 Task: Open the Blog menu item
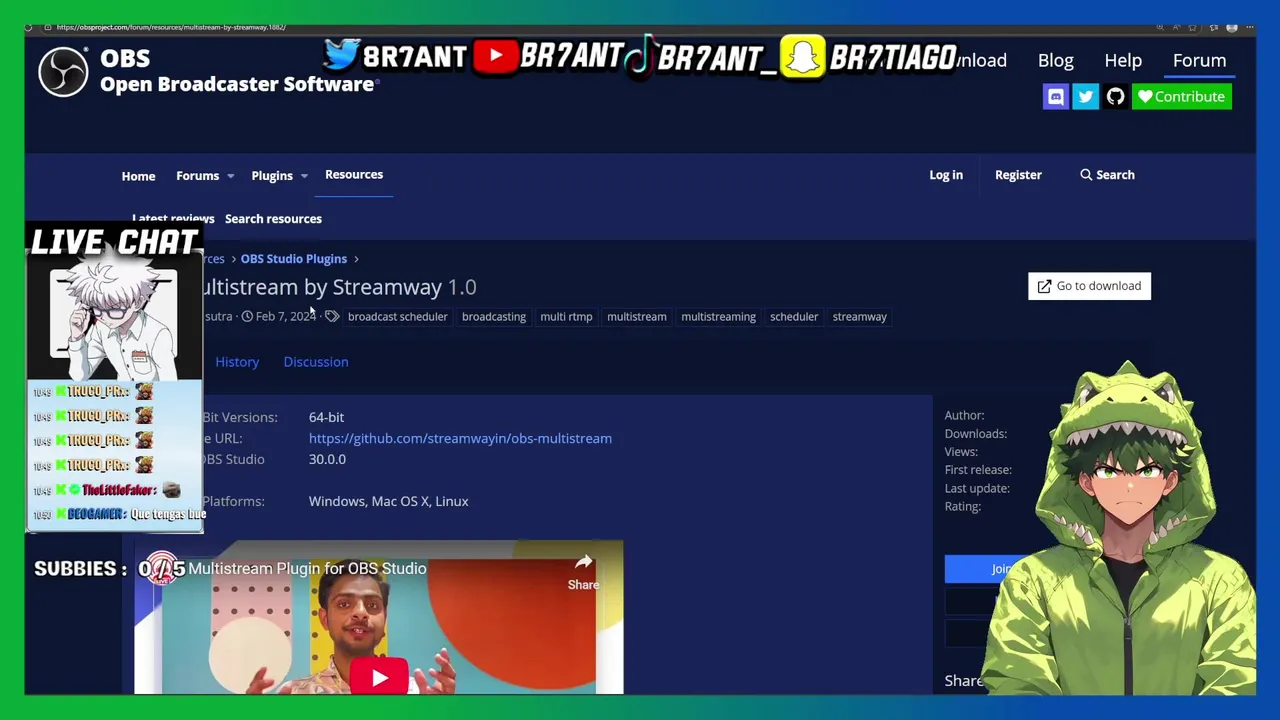point(1055,60)
